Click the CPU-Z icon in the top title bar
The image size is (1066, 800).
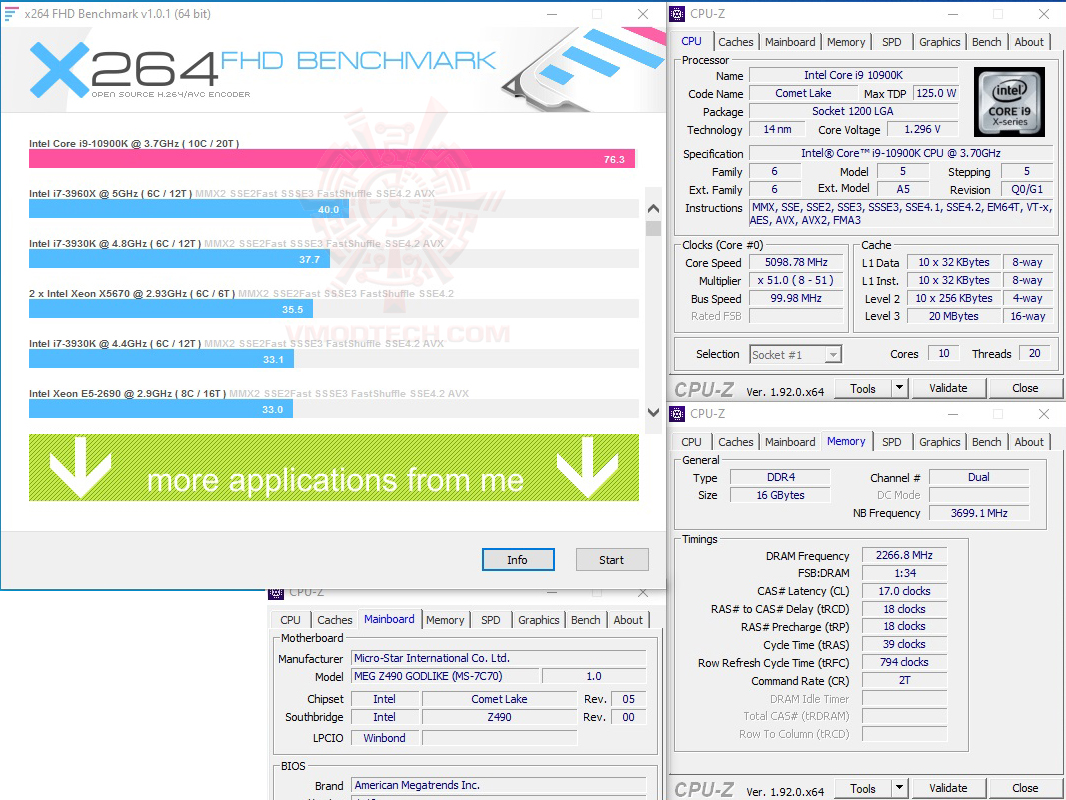click(676, 13)
